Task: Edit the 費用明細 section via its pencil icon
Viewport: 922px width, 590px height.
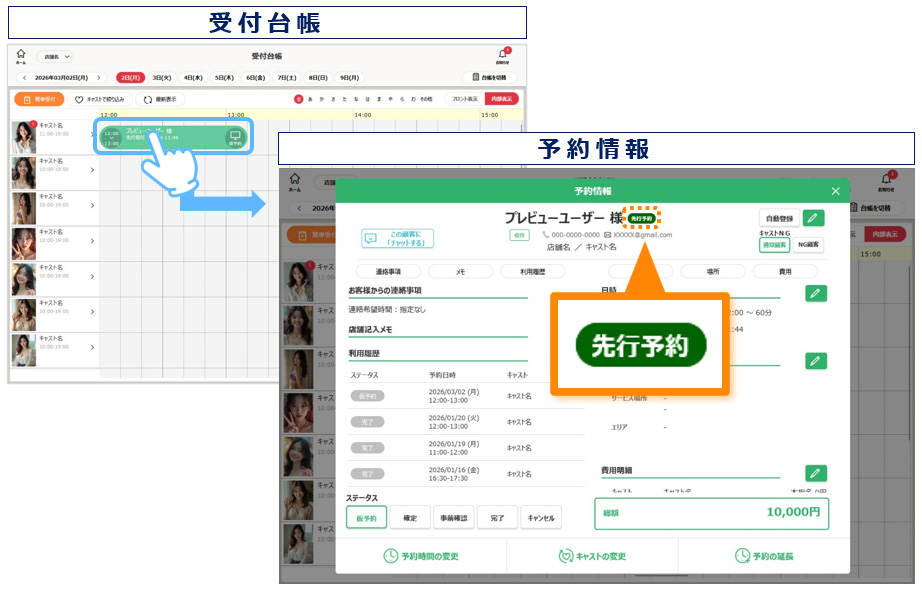Action: coord(816,473)
